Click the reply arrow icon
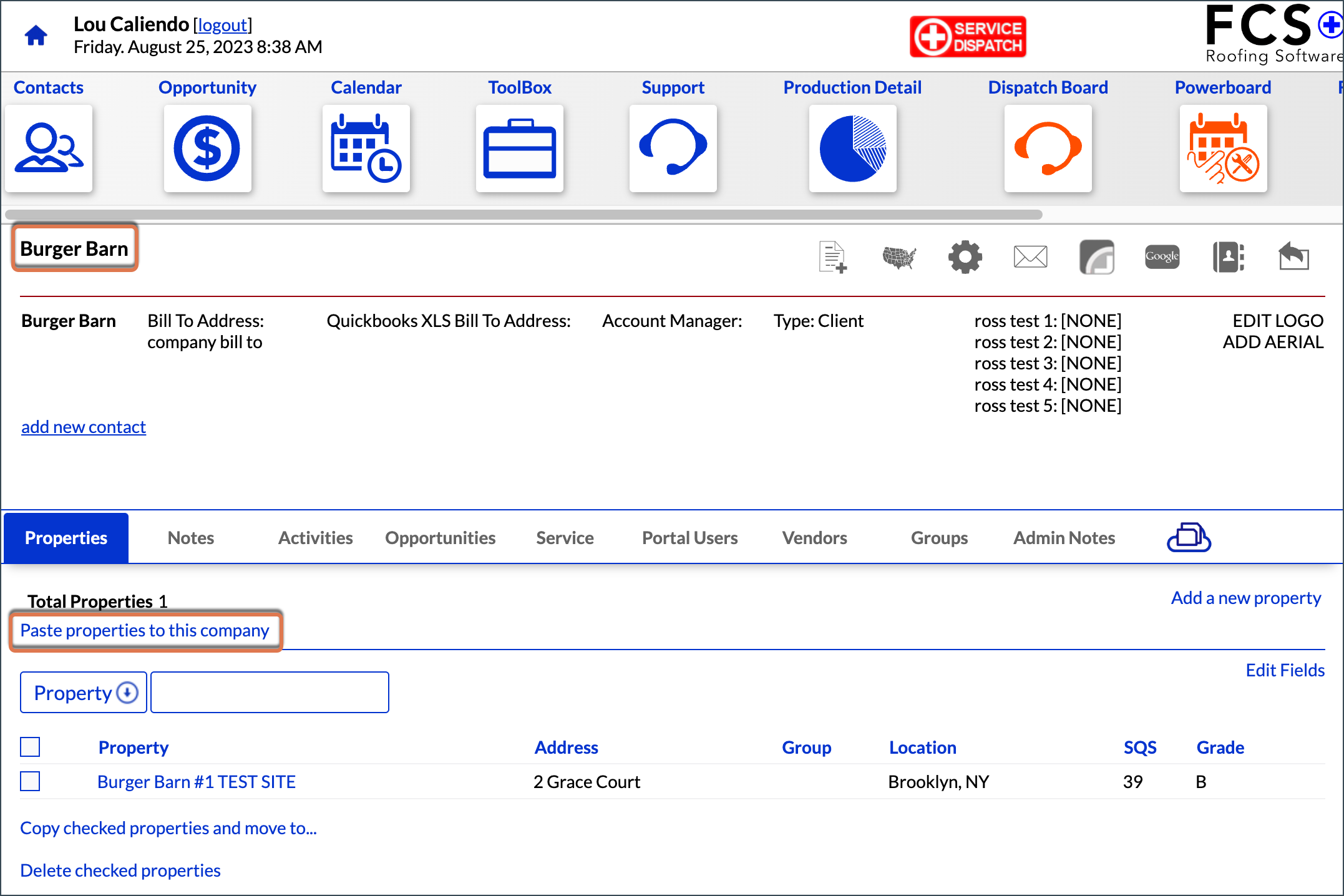Viewport: 1344px width, 896px height. coord(1294,256)
